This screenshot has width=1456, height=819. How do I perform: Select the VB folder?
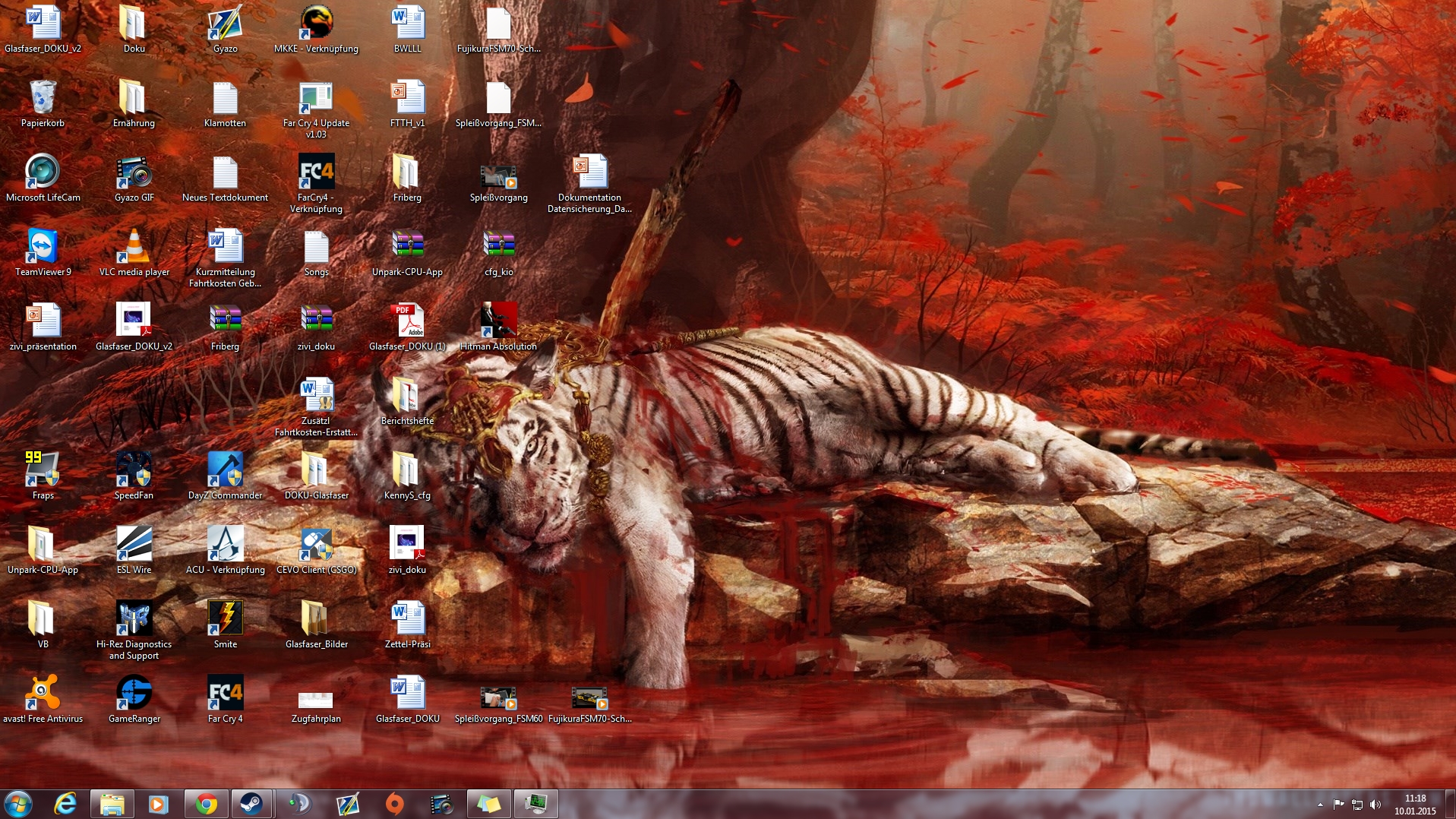[43, 624]
